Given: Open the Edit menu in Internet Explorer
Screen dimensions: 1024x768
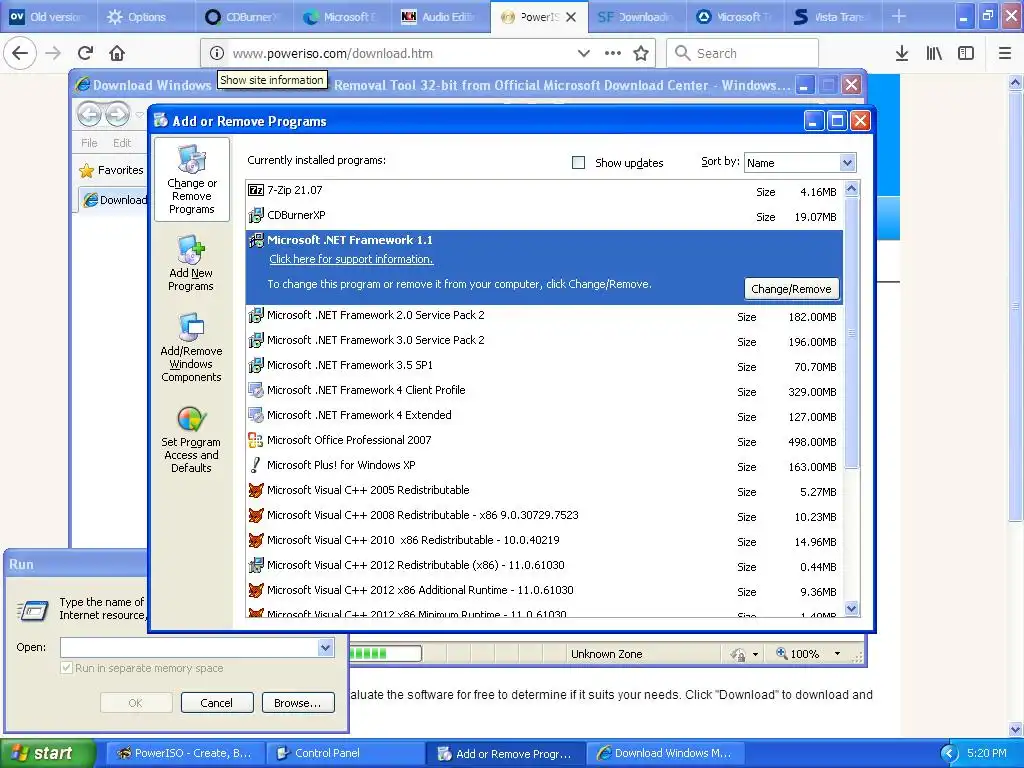Looking at the screenshot, I should coord(122,143).
